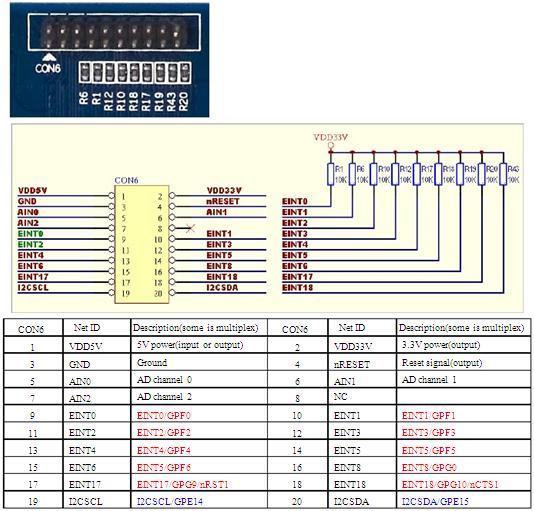Select the 'AD channel 2' cell
The image size is (534, 511).
(x=199, y=397)
